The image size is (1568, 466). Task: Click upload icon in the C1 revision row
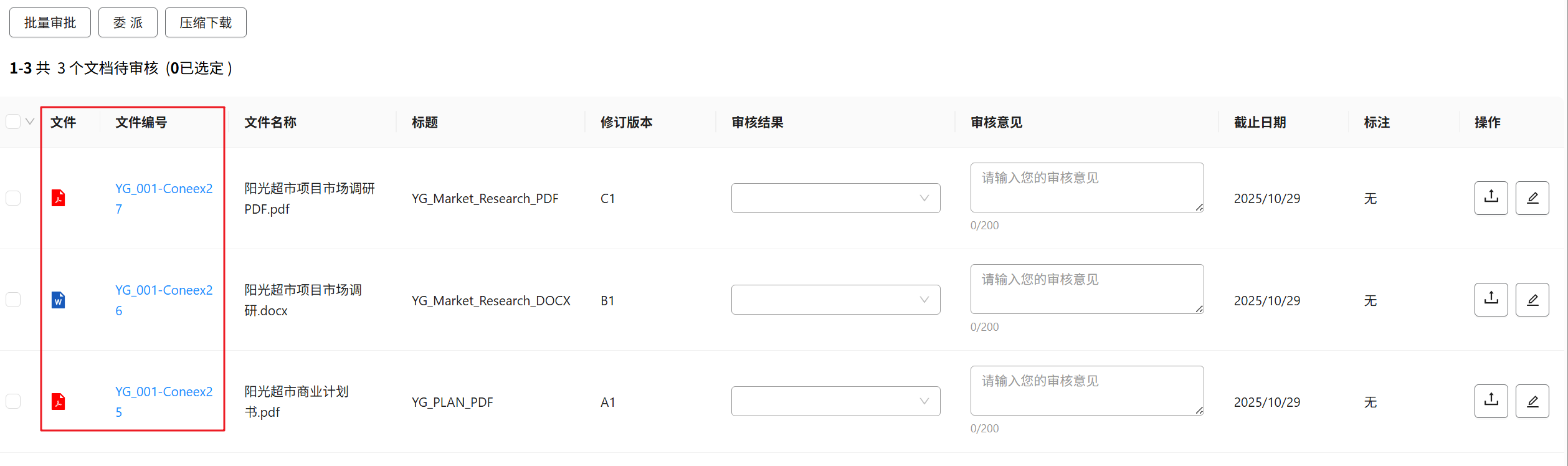tap(1491, 198)
